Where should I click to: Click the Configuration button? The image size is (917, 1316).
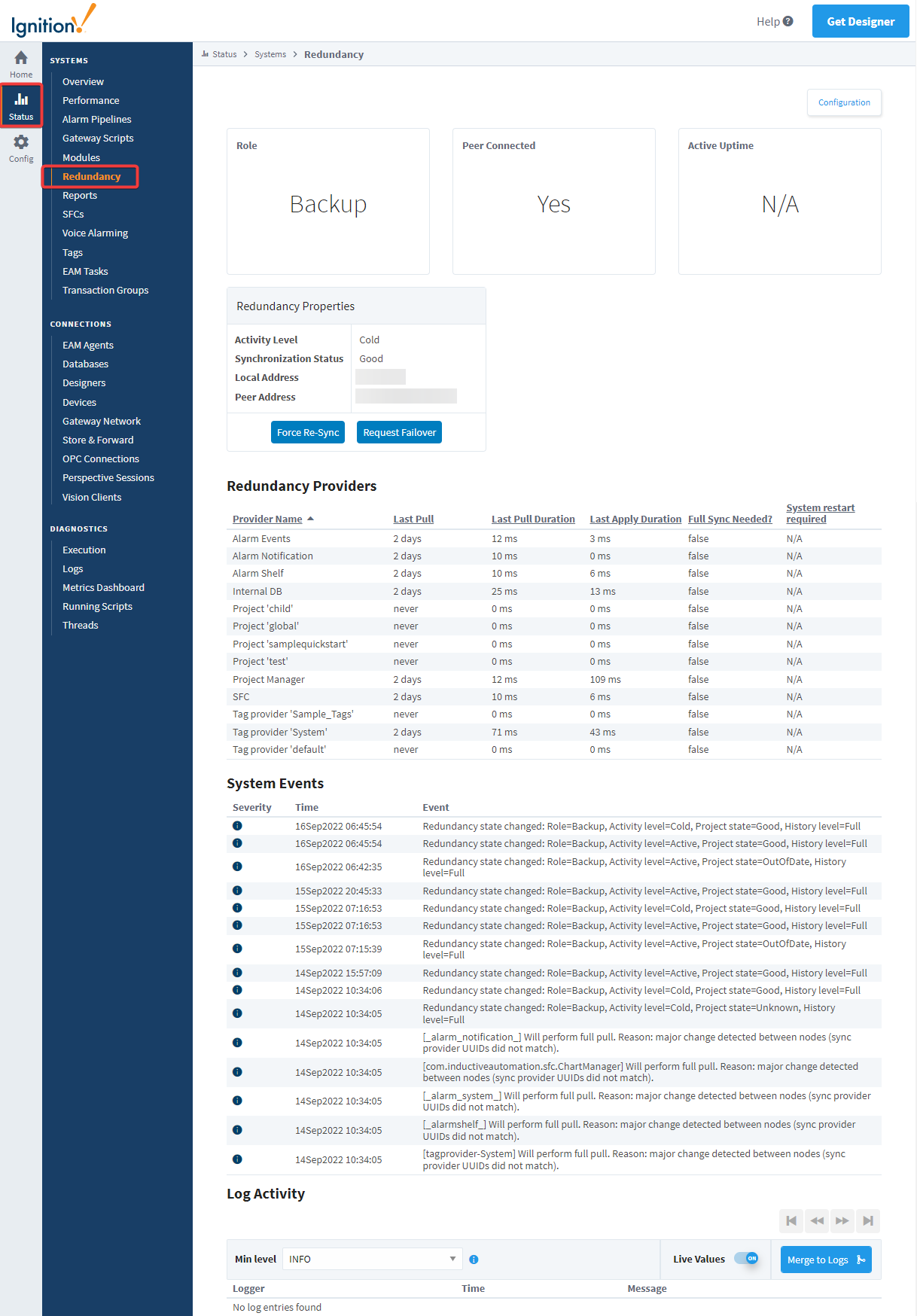click(x=844, y=102)
